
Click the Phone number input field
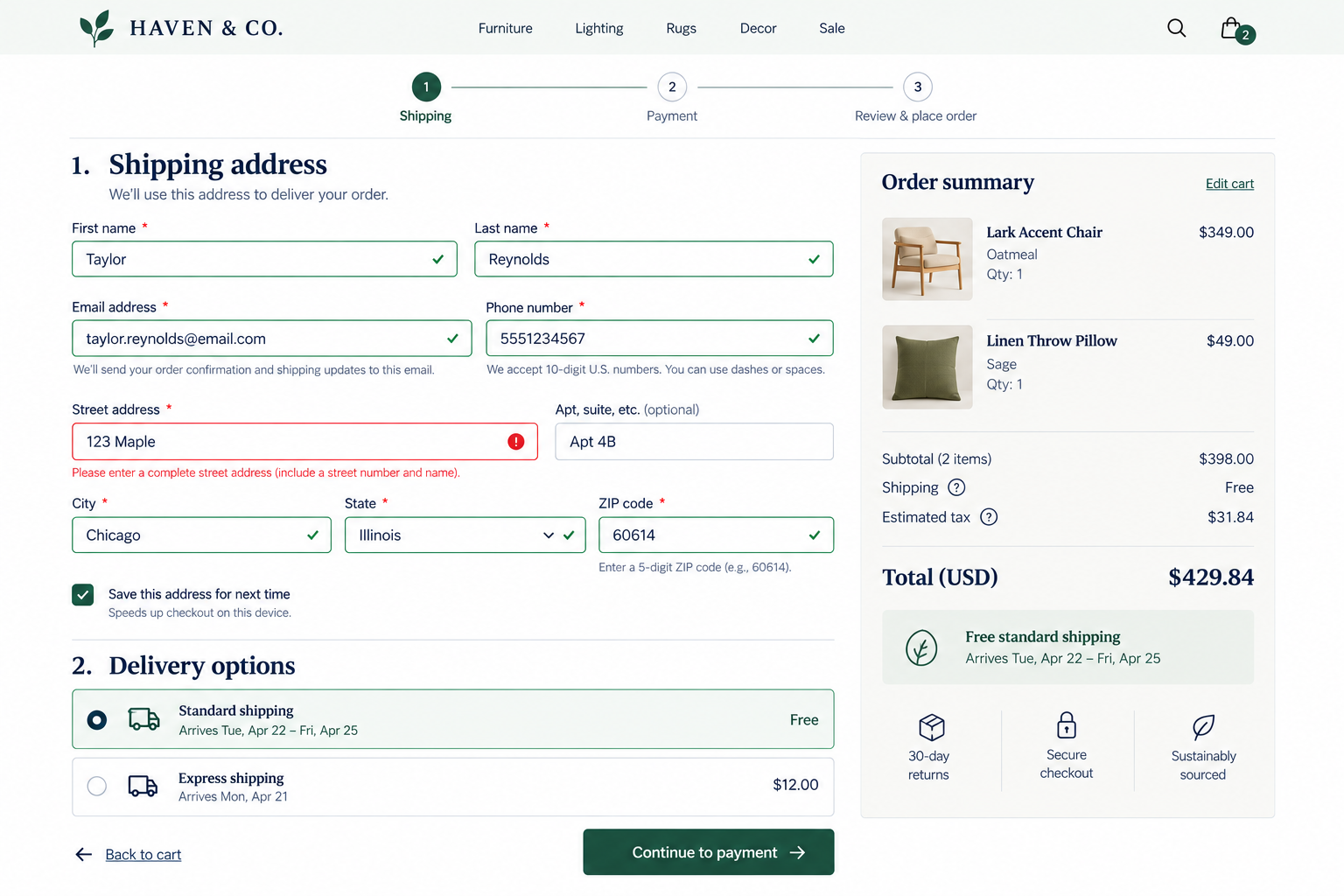[660, 339]
